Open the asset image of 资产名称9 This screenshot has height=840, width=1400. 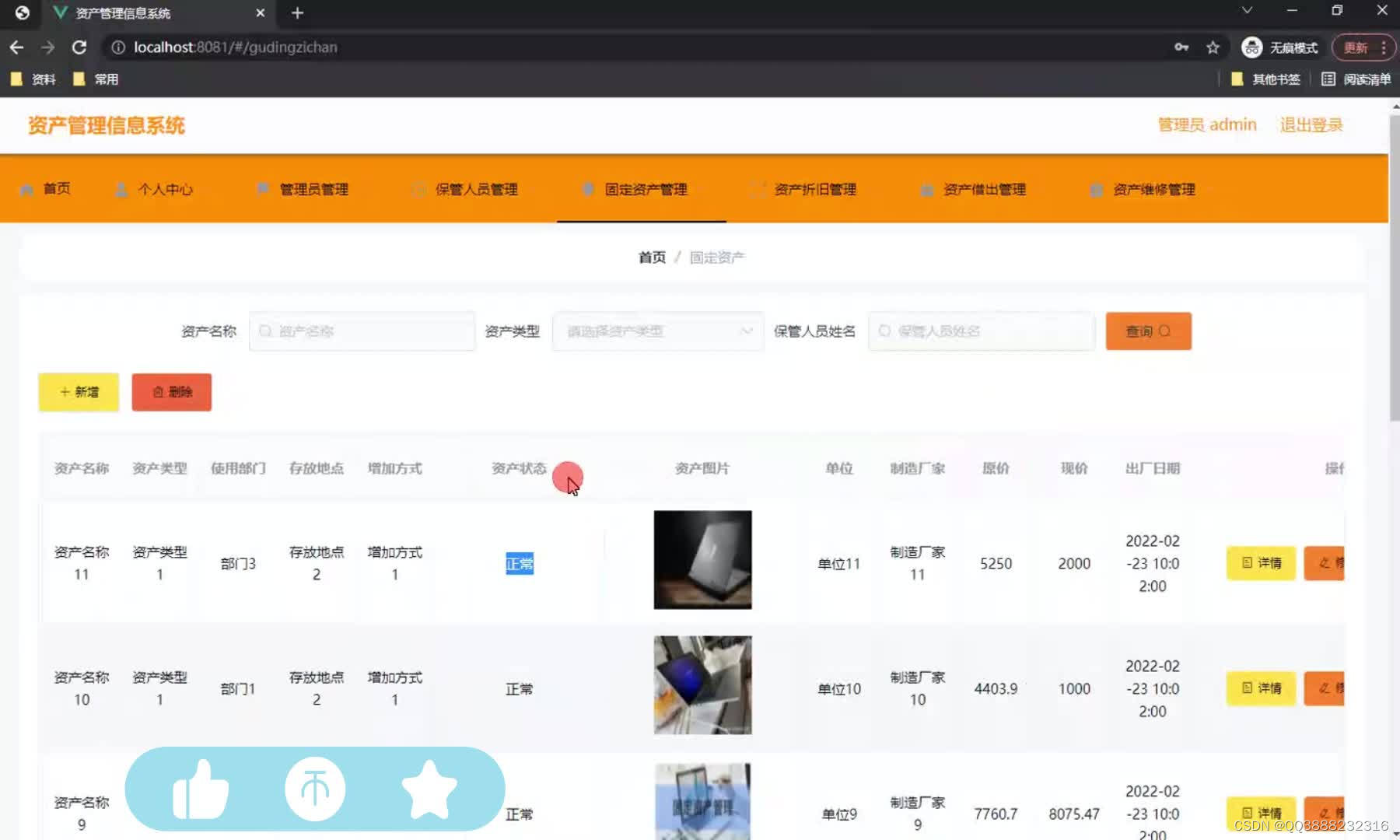[702, 801]
